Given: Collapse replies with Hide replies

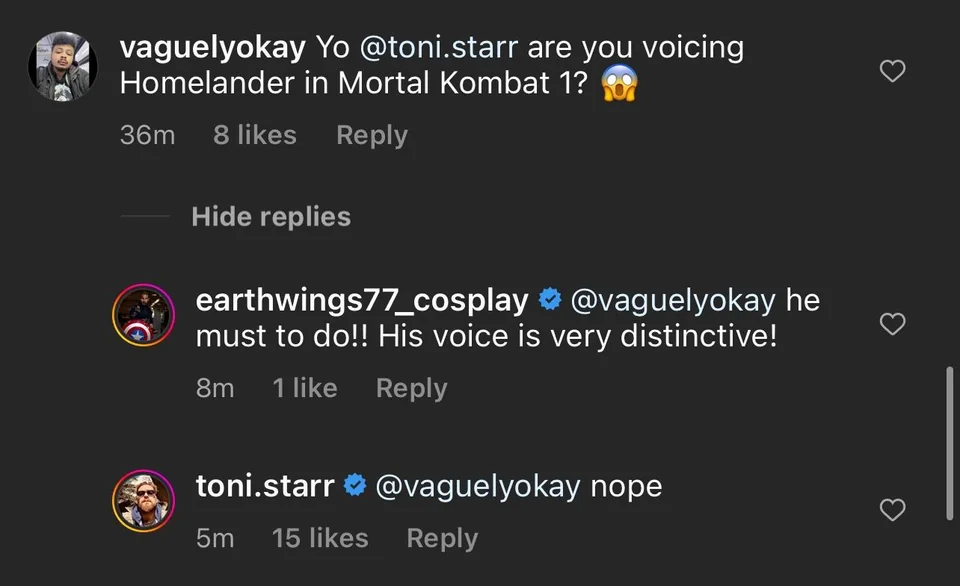Looking at the screenshot, I should coord(271,216).
